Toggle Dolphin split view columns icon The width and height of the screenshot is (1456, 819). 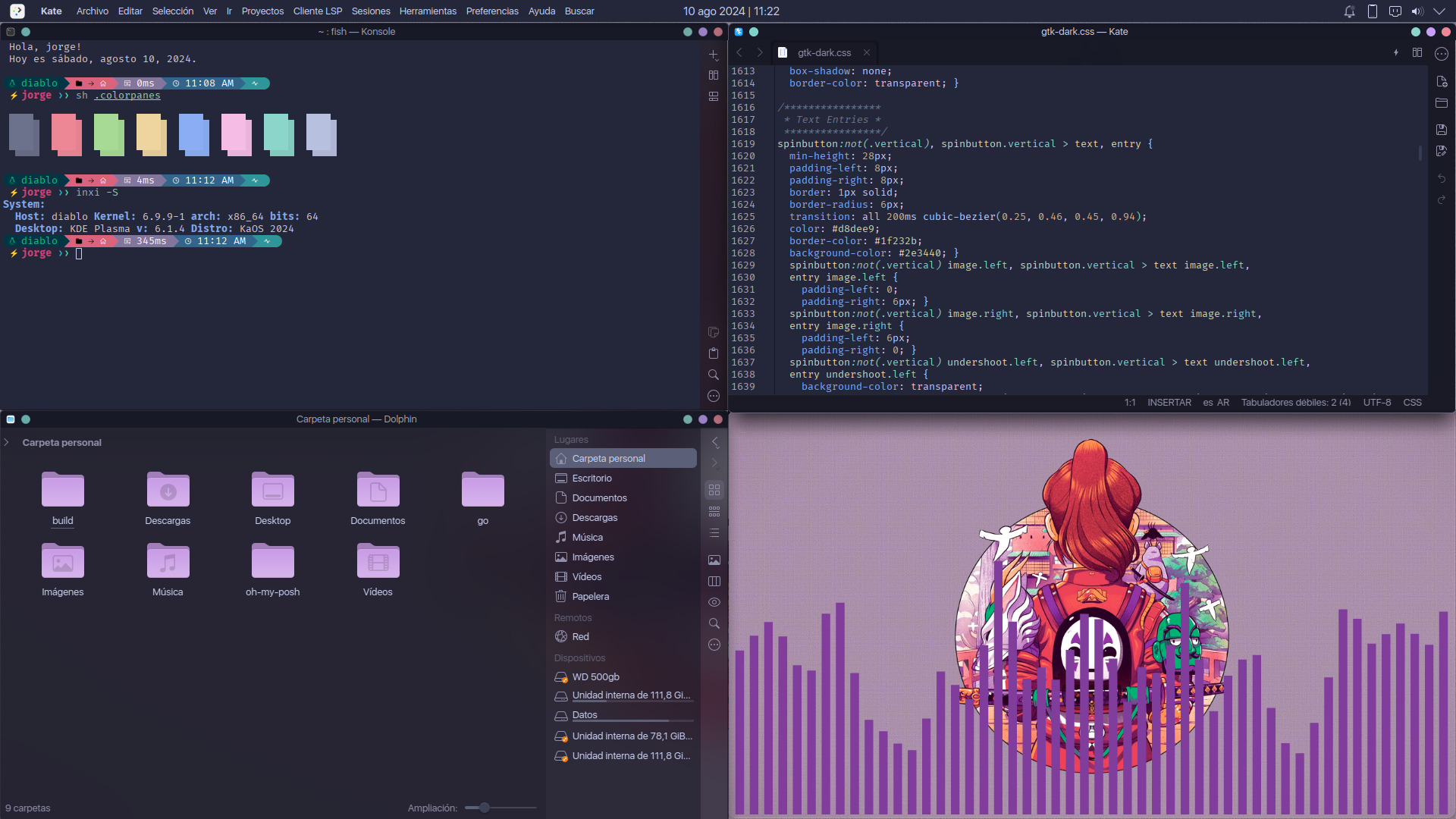(714, 582)
